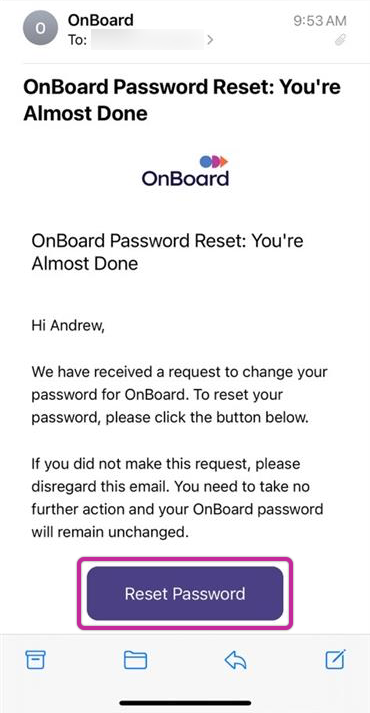The height and width of the screenshot is (713, 370).
Task: Expand recipient details with the chevron arrow
Action: [x=210, y=40]
